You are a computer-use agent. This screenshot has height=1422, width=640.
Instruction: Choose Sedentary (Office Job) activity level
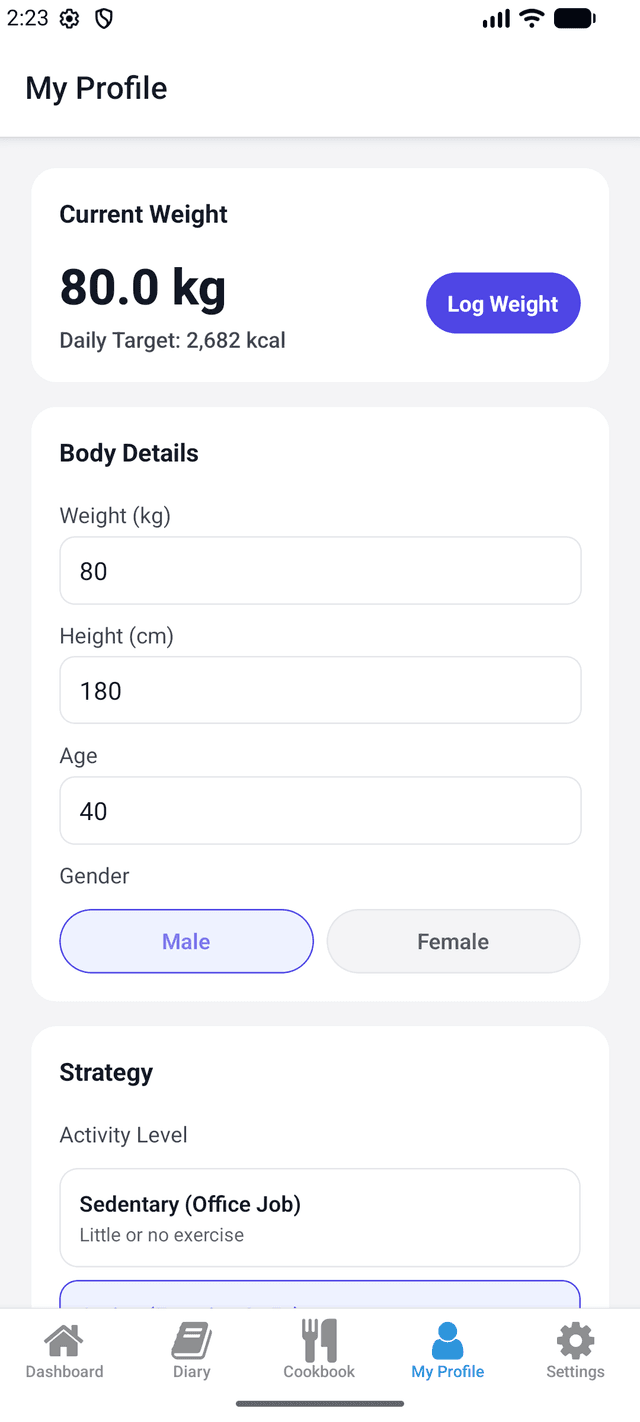[x=320, y=1217]
